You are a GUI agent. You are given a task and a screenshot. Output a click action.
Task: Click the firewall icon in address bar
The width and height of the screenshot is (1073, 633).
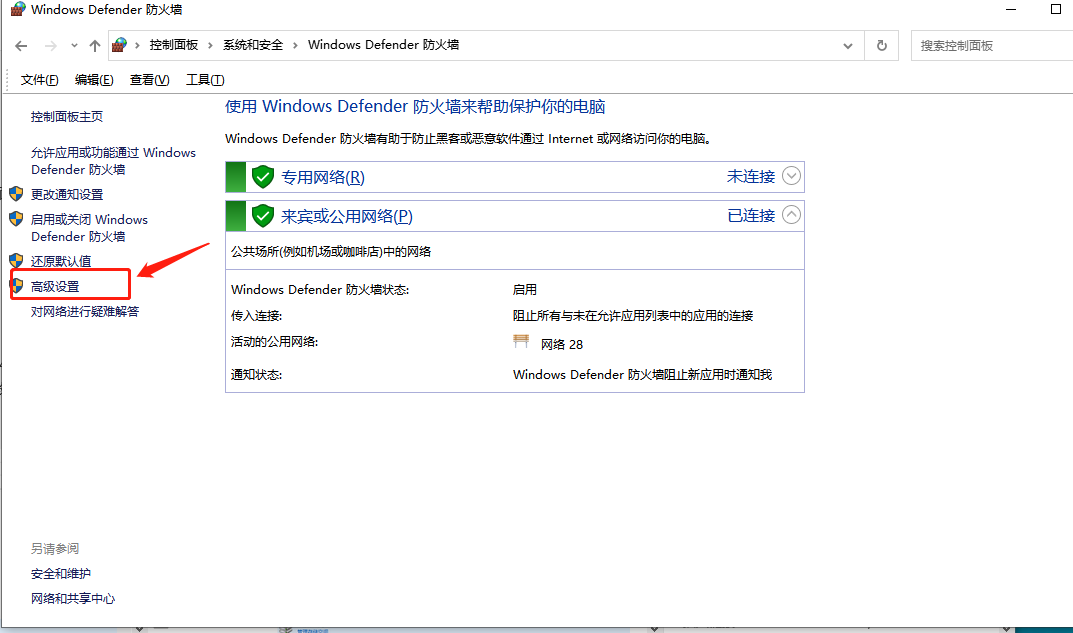pyautogui.click(x=119, y=45)
